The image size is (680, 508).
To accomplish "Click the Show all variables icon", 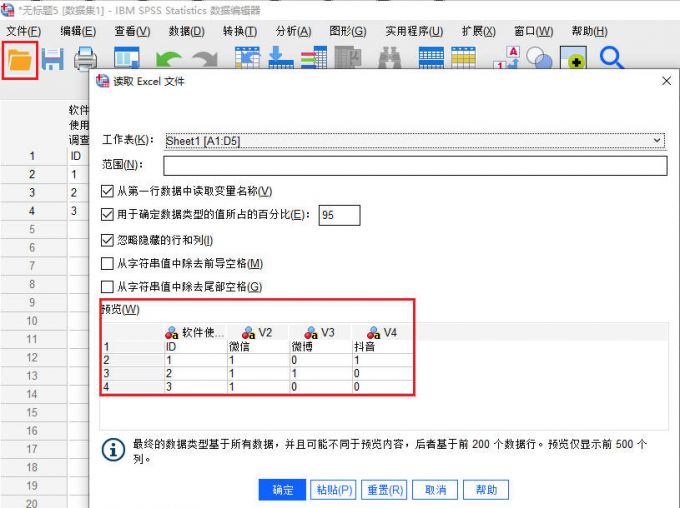I will click(x=573, y=58).
